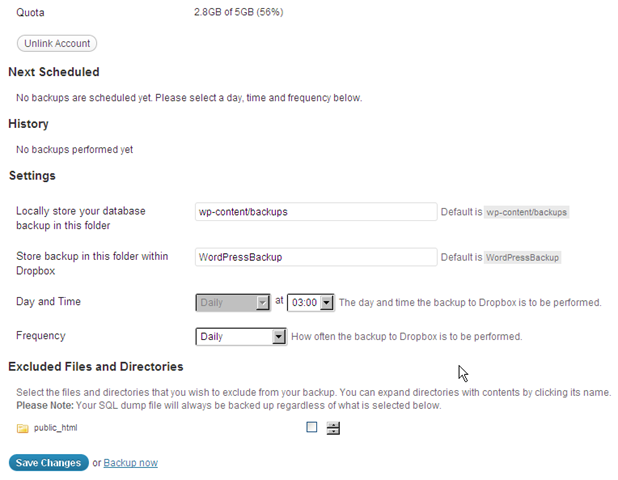
Task: Click the small icon beside public_html checkbox
Action: (x=333, y=428)
